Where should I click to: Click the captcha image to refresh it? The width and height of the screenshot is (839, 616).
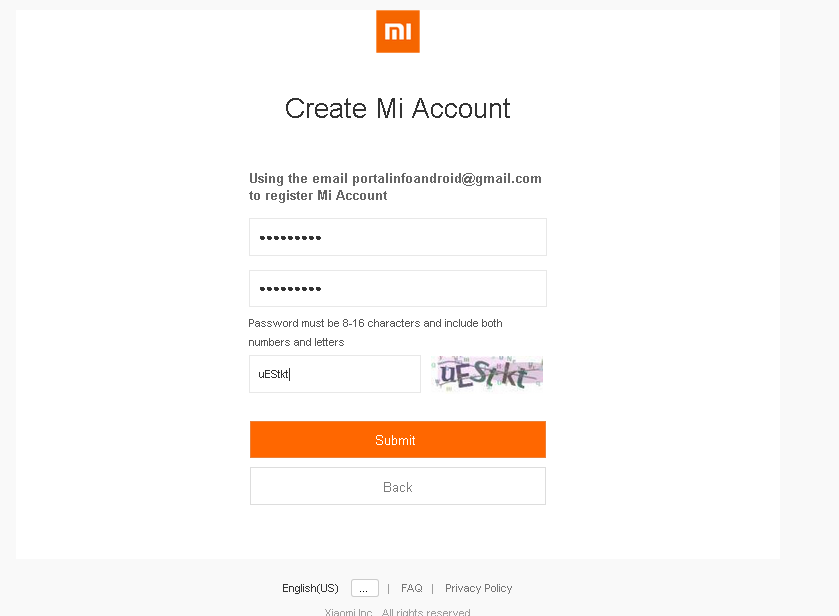[x=488, y=374]
